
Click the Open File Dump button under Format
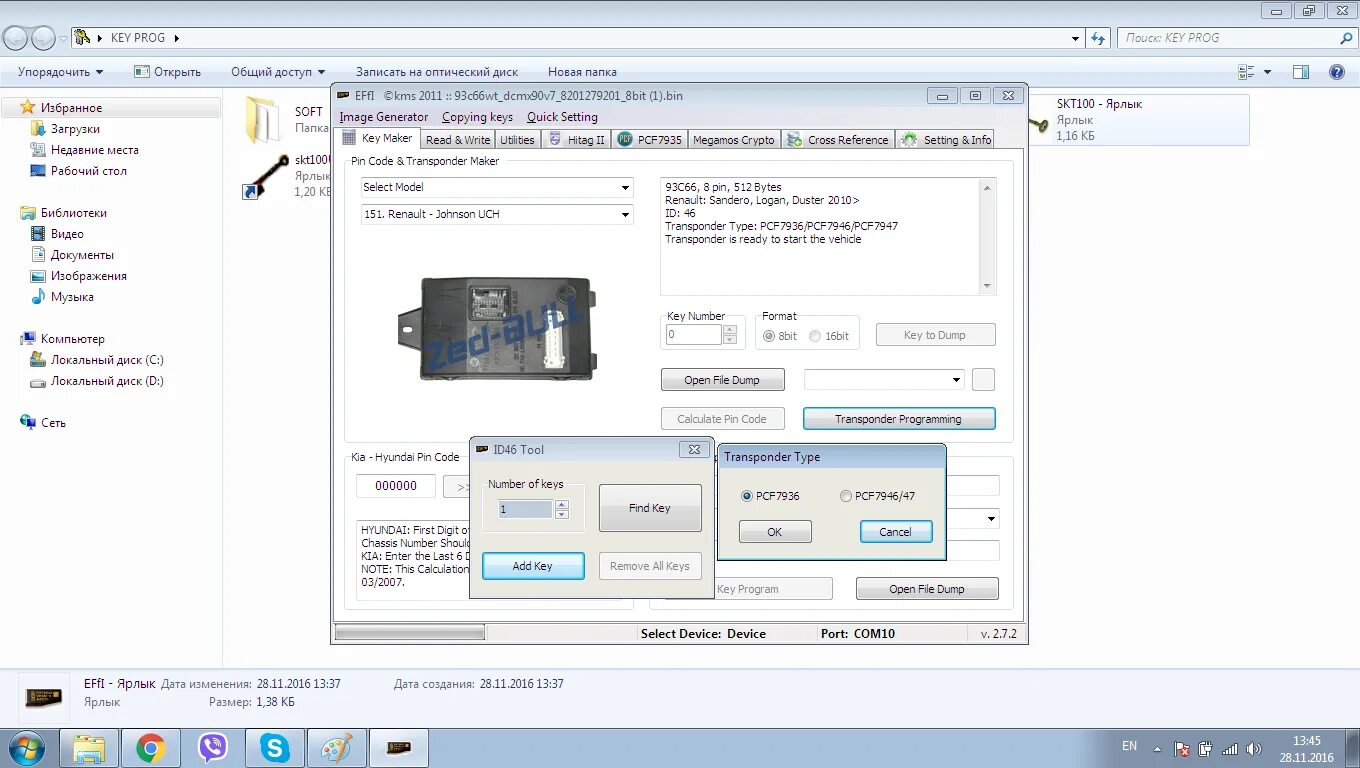(722, 380)
